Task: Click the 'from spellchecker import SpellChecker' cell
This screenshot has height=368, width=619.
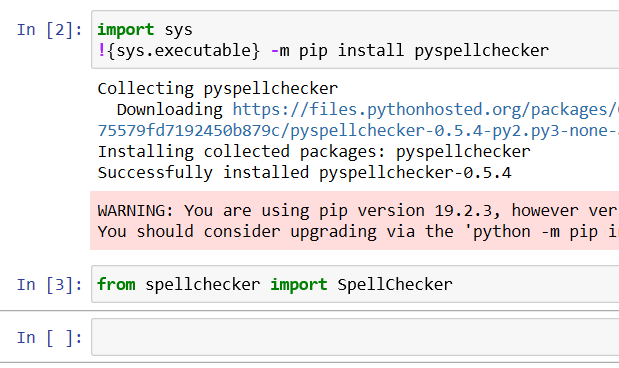Action: pos(355,284)
